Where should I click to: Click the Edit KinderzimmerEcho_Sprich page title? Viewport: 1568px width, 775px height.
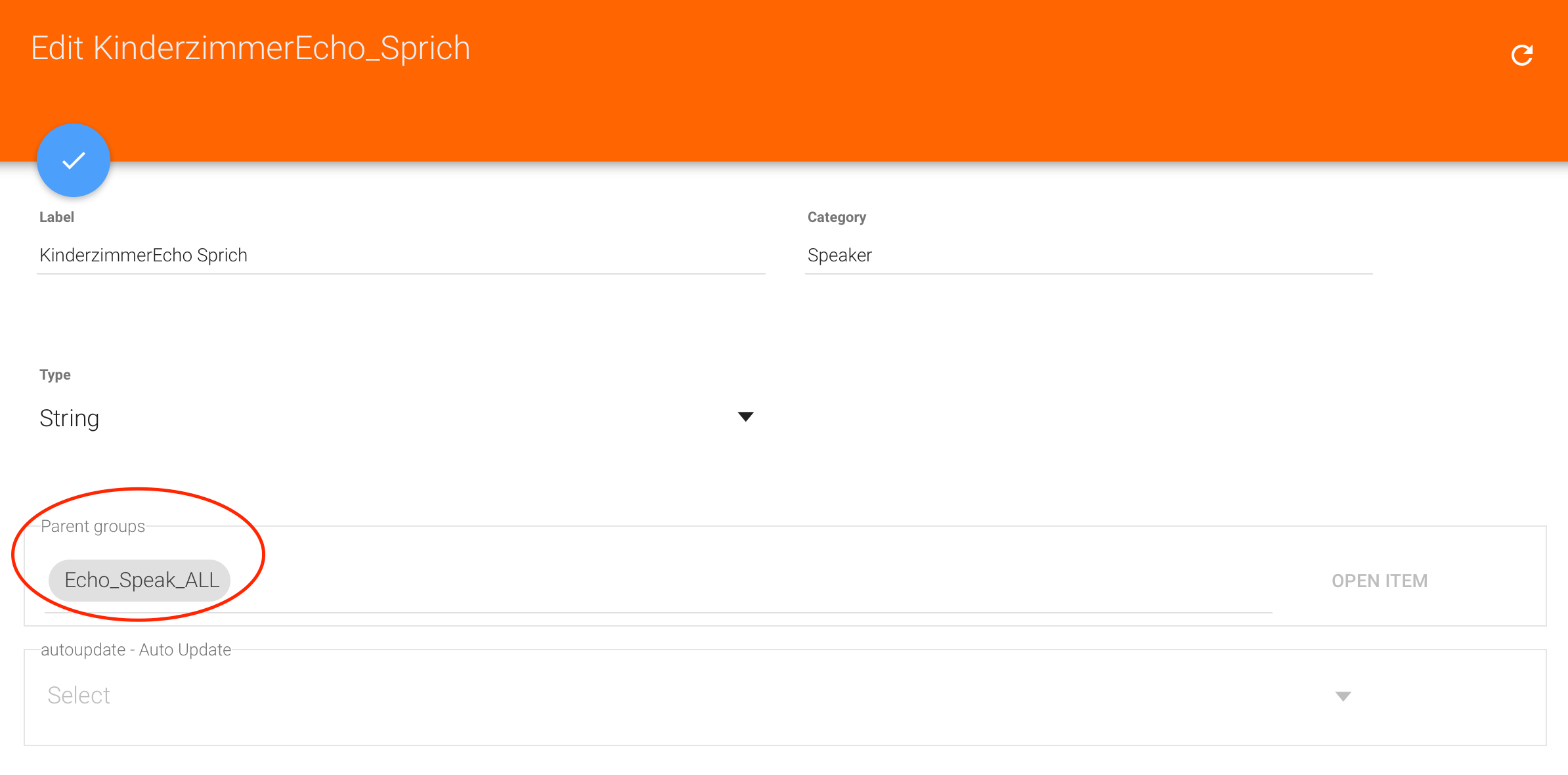pyautogui.click(x=250, y=49)
